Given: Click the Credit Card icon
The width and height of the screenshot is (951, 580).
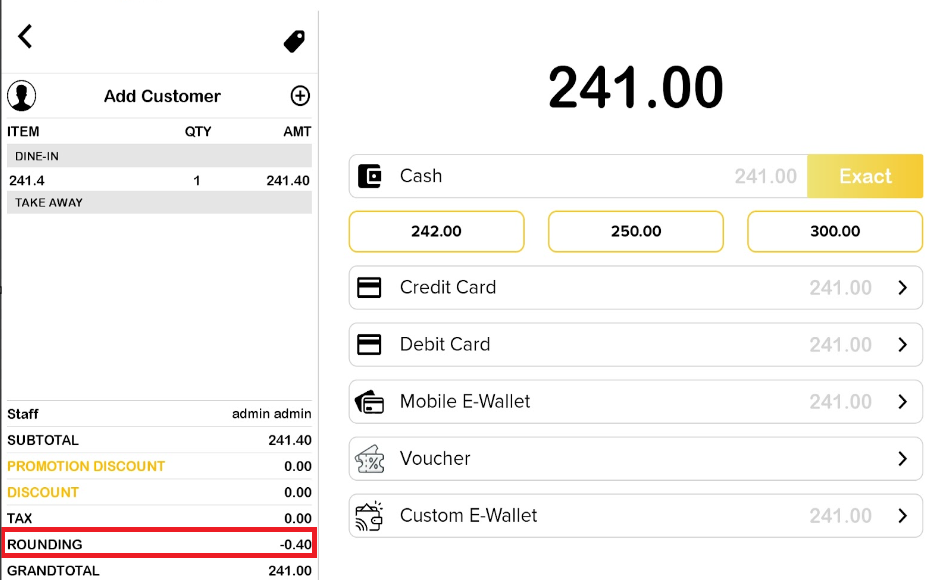Looking at the screenshot, I should coord(369,288).
